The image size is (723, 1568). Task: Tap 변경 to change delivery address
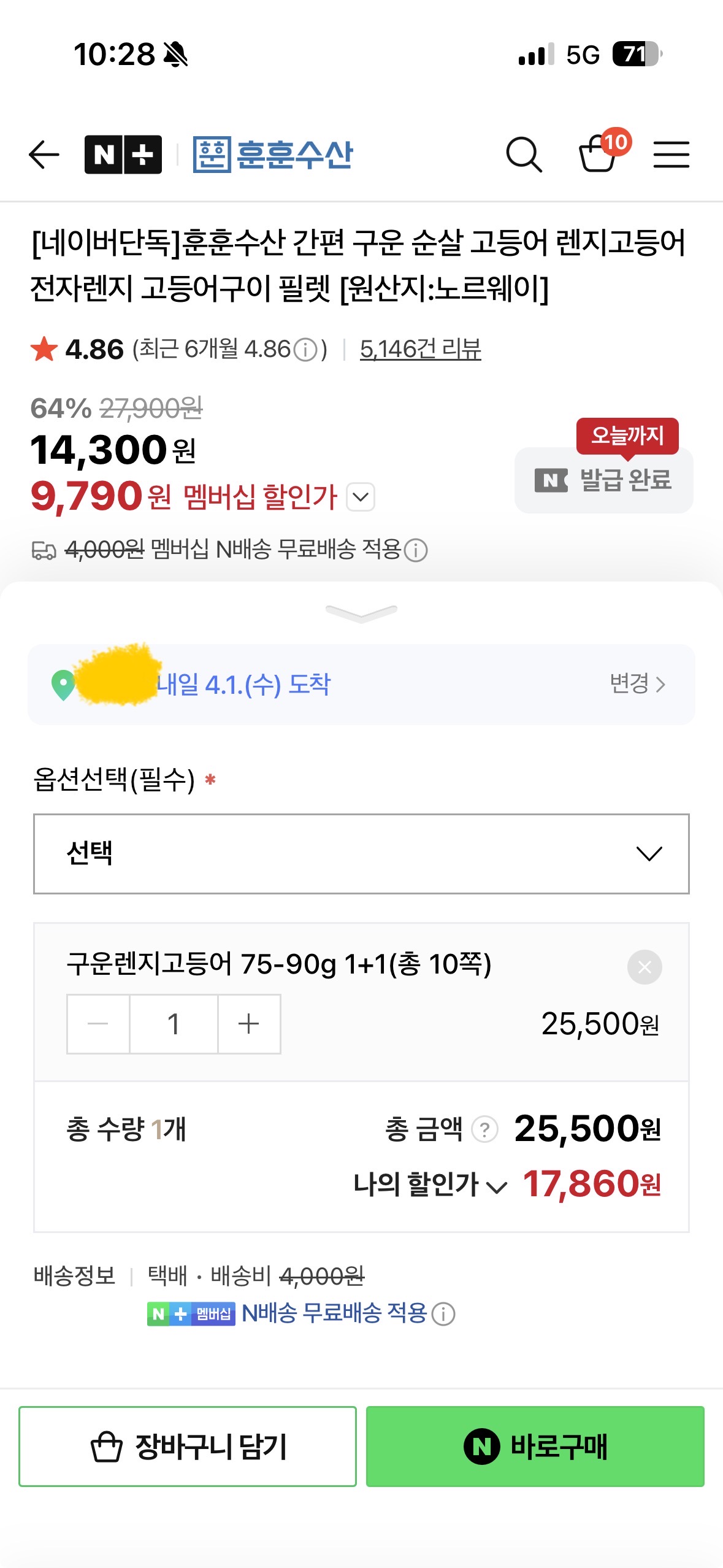637,683
